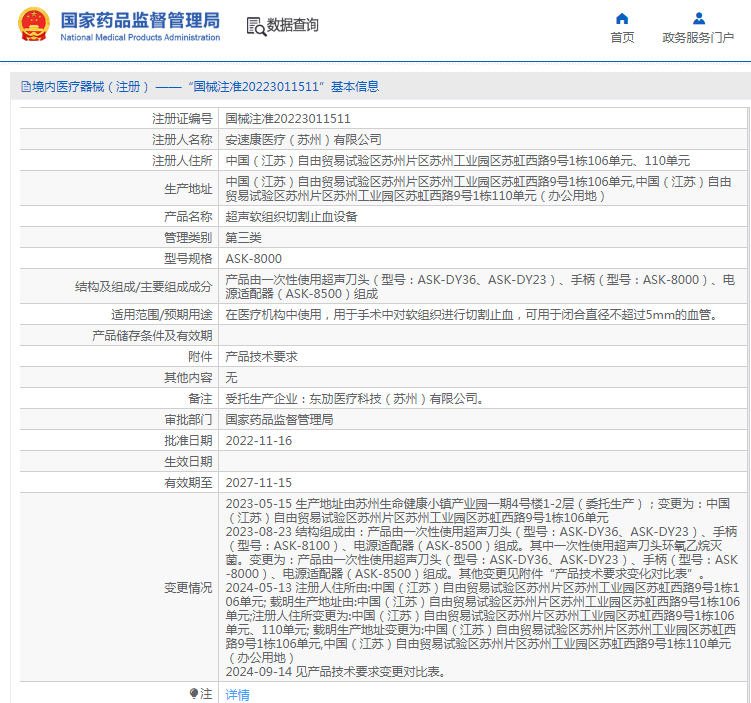The image size is (751, 703).
Task: Click the national emblem logo
Action: coord(34,25)
